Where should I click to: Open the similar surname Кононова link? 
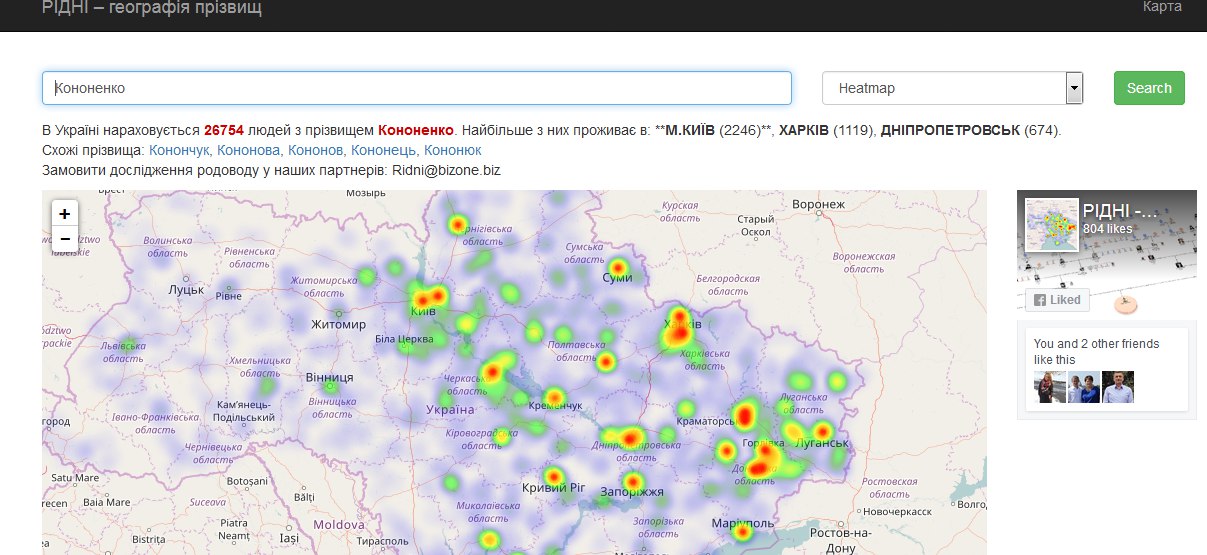tap(249, 150)
